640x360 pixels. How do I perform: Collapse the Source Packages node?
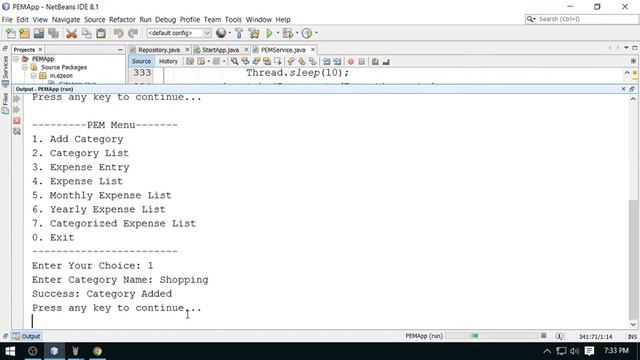coord(24,67)
